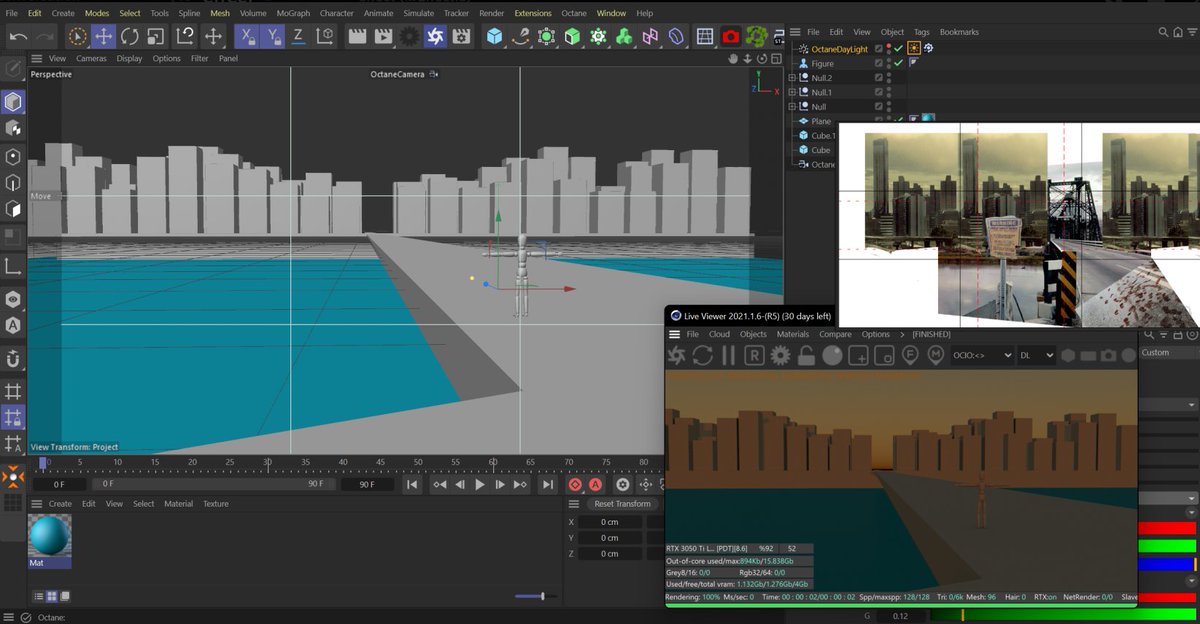The image size is (1200, 624).
Task: Select the Live Selection tool
Action: click(x=78, y=36)
